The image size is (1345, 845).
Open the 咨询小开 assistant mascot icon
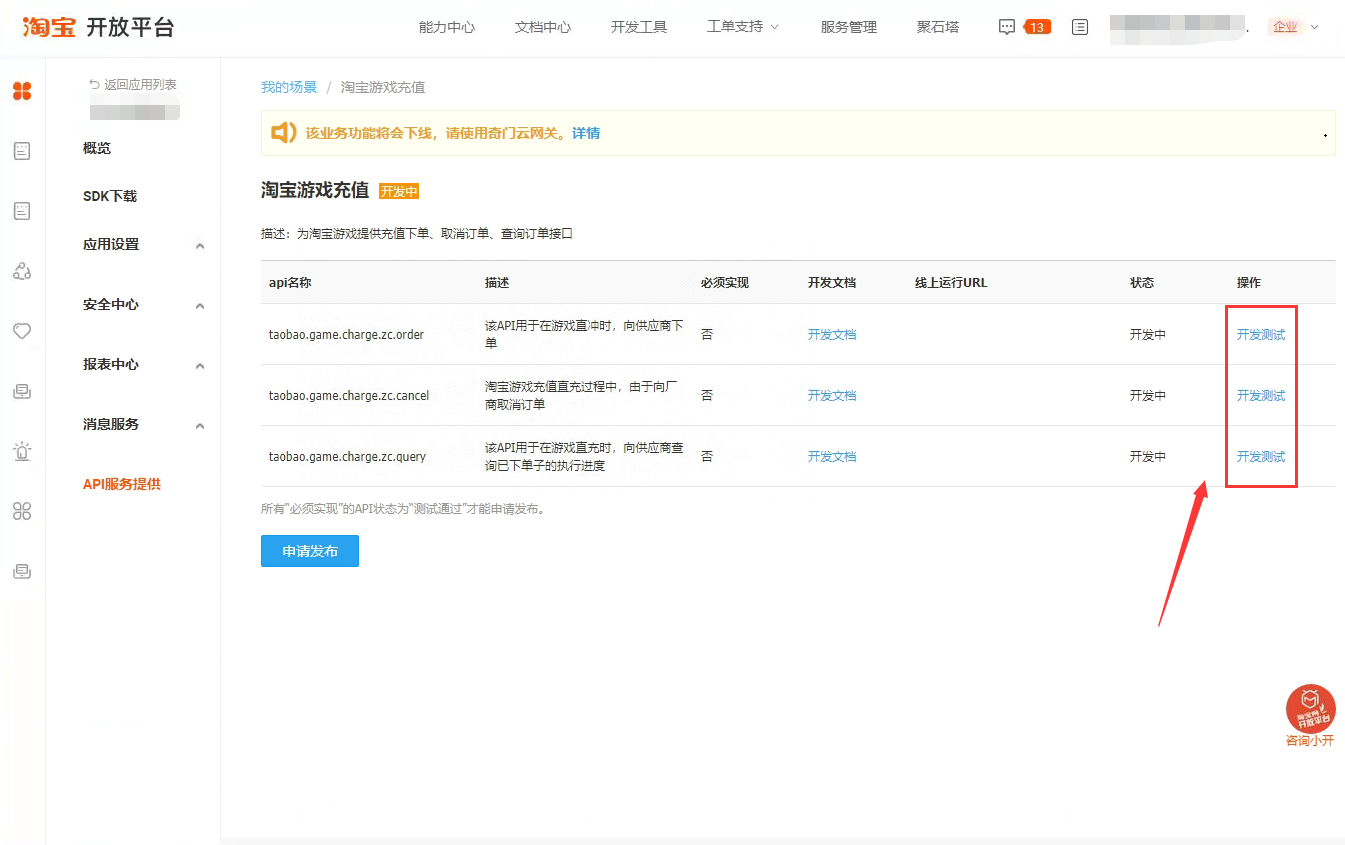(1310, 709)
